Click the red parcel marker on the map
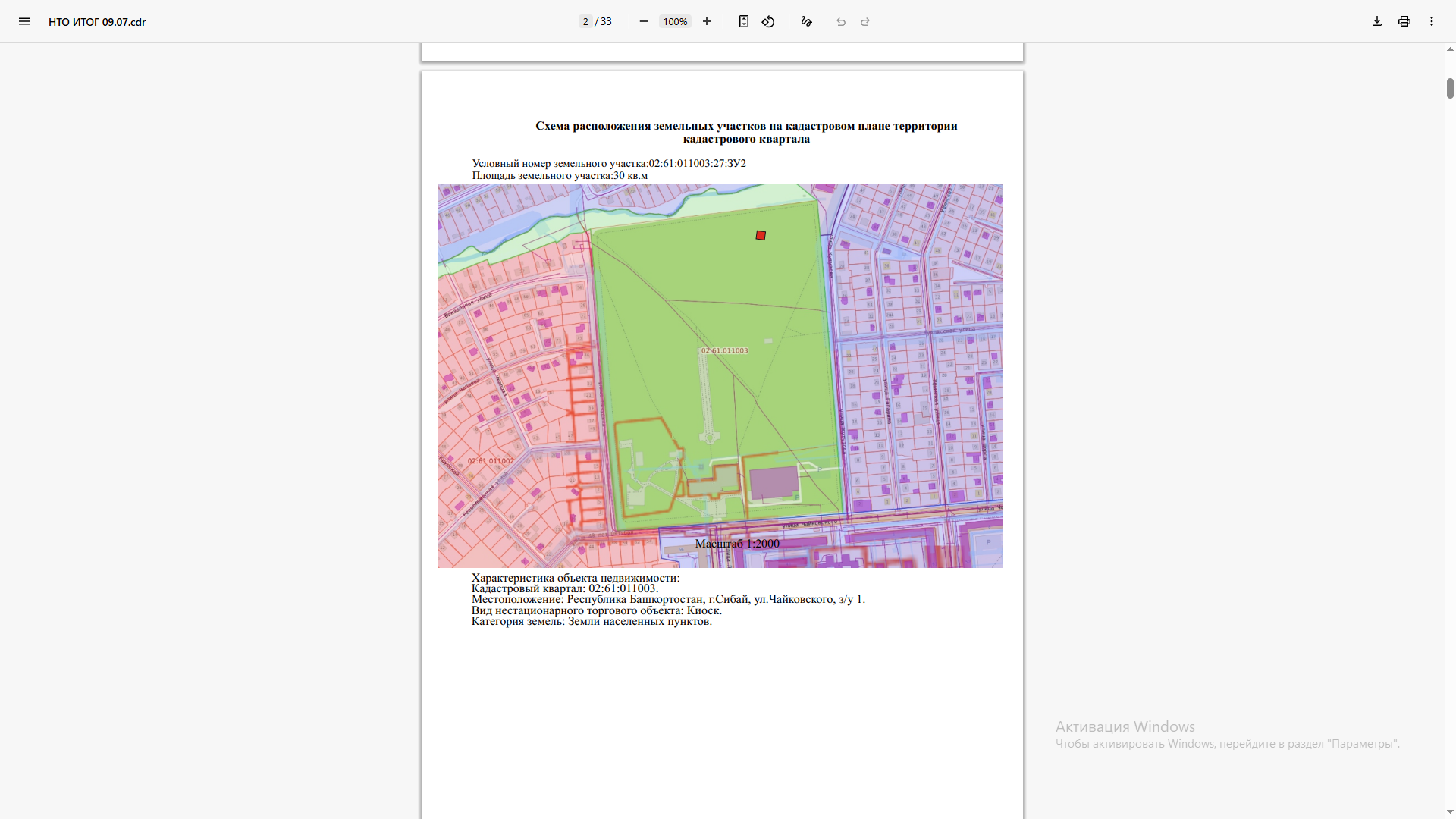The width and height of the screenshot is (1456, 819). [x=761, y=235]
